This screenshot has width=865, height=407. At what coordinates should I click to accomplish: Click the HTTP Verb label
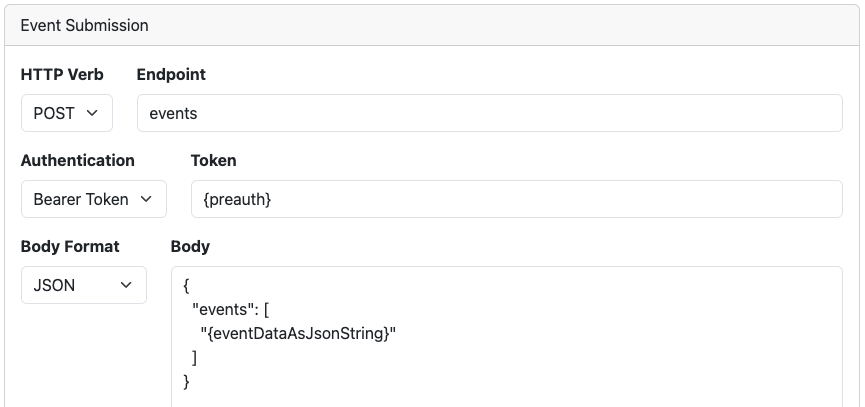pyautogui.click(x=62, y=74)
